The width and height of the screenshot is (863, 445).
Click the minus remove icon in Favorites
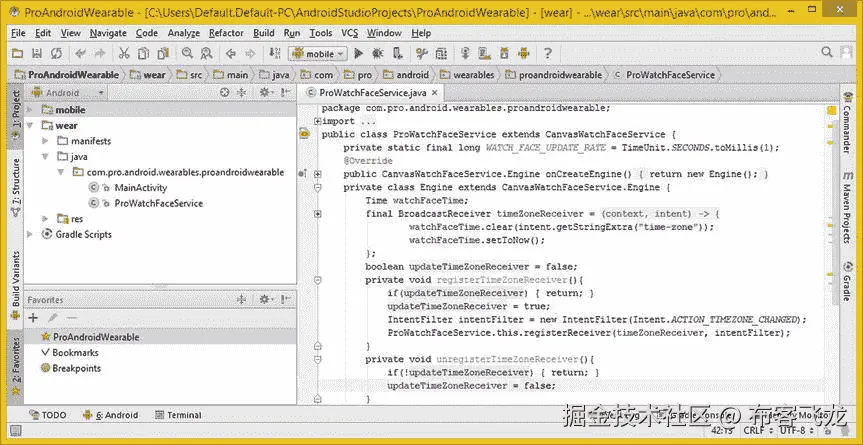[x=72, y=318]
